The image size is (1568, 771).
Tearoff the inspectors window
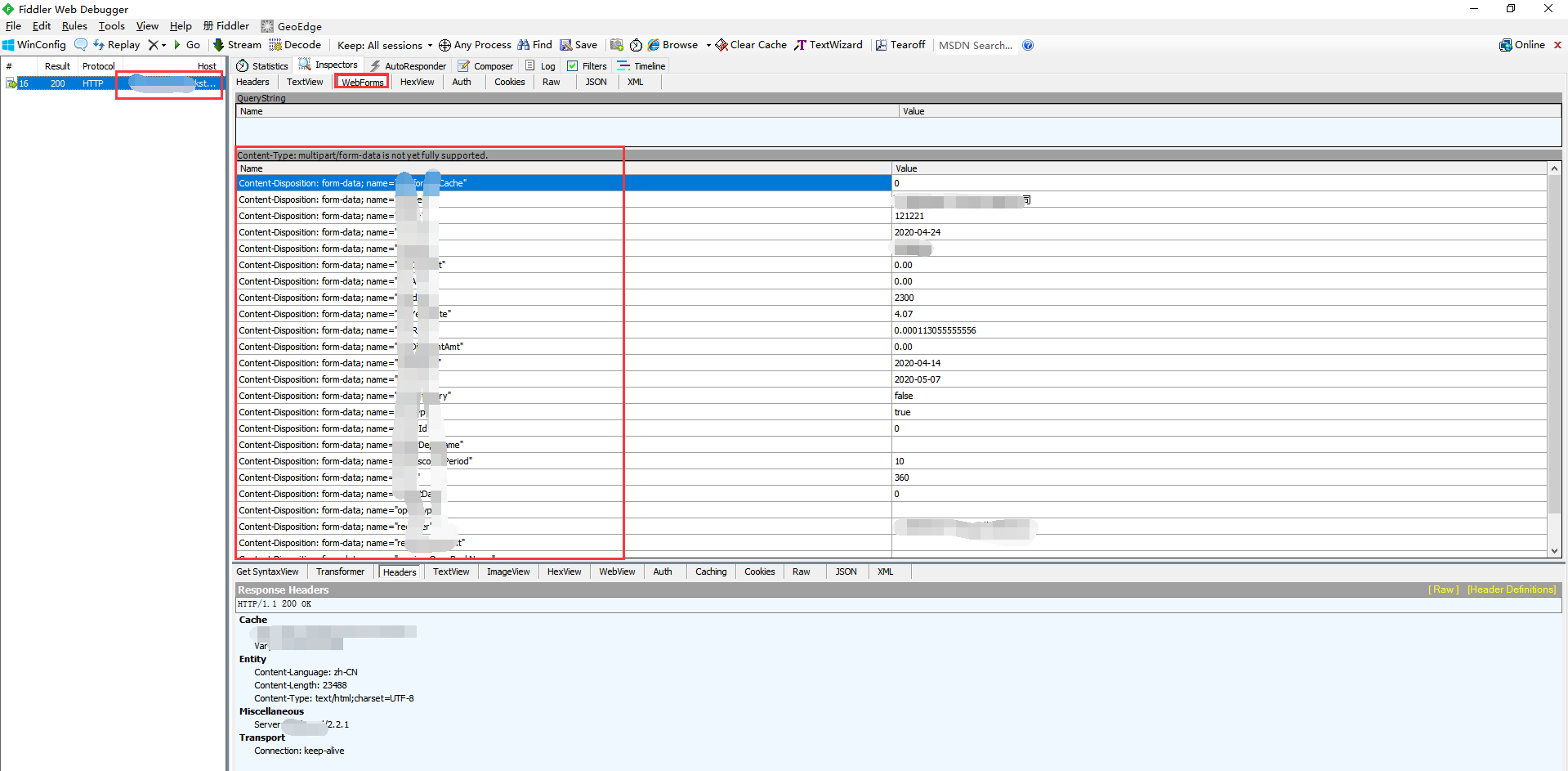coord(900,45)
